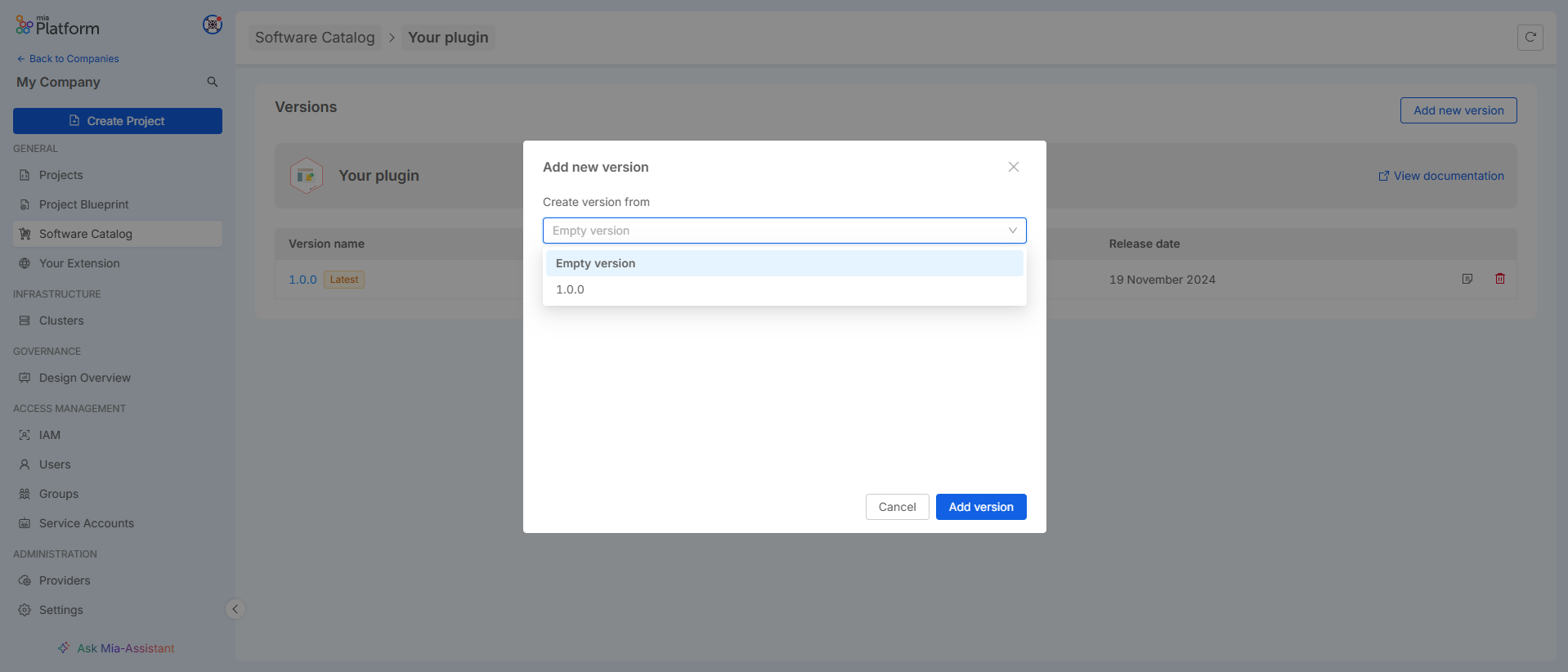This screenshot has width=1568, height=672.
Task: Open IAM sidebar item
Action: pyautogui.click(x=118, y=435)
